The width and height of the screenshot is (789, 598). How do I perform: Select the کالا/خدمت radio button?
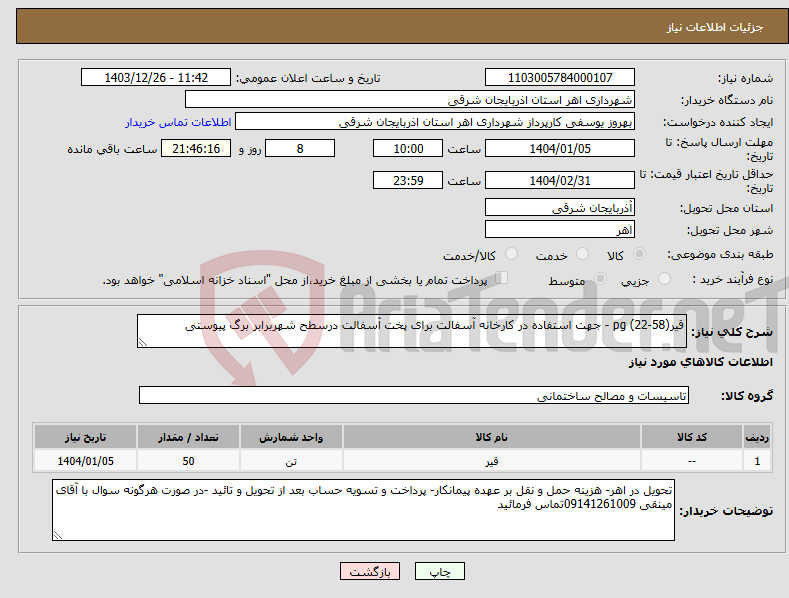[511, 254]
